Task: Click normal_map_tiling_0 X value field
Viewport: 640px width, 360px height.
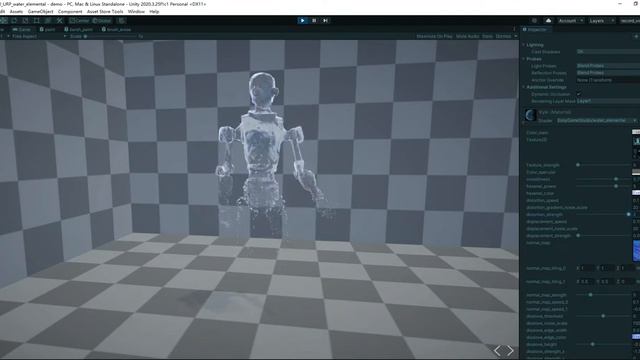Action: point(587,268)
